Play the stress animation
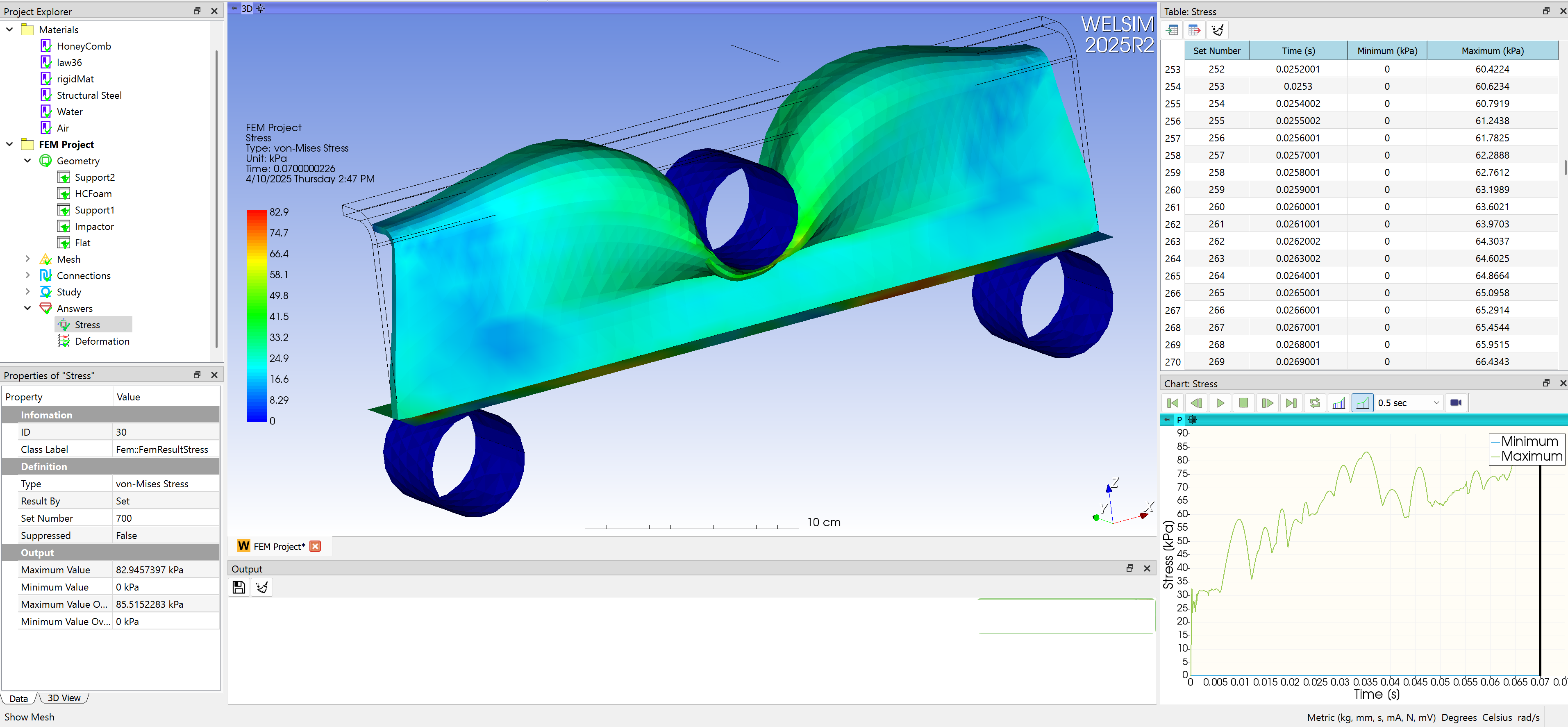 [x=1220, y=402]
